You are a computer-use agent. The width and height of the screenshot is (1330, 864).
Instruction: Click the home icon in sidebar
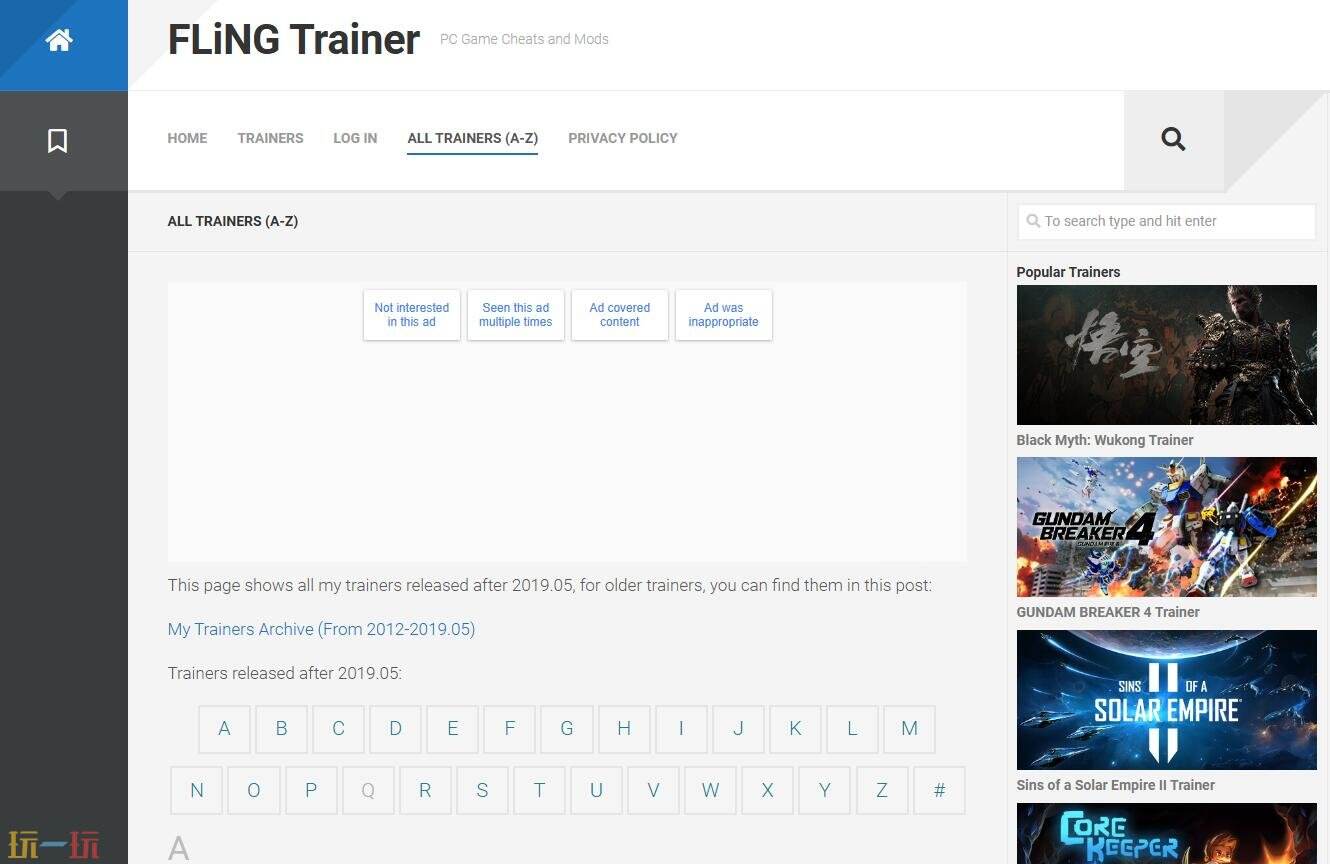coord(59,40)
